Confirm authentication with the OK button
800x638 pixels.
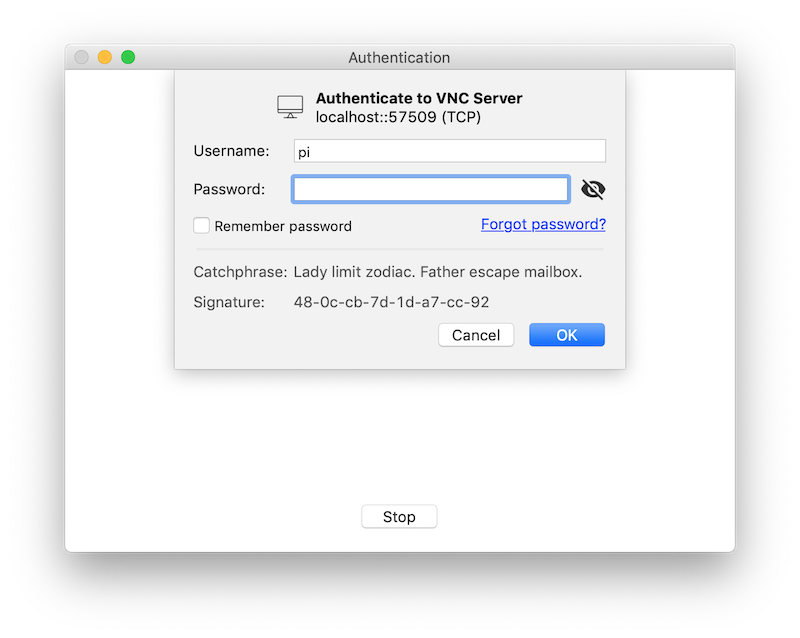click(x=567, y=334)
